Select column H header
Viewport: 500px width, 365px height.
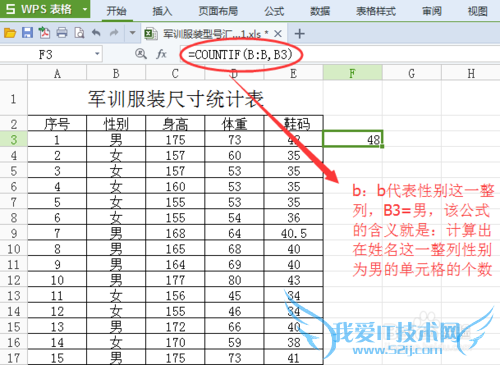[471, 73]
